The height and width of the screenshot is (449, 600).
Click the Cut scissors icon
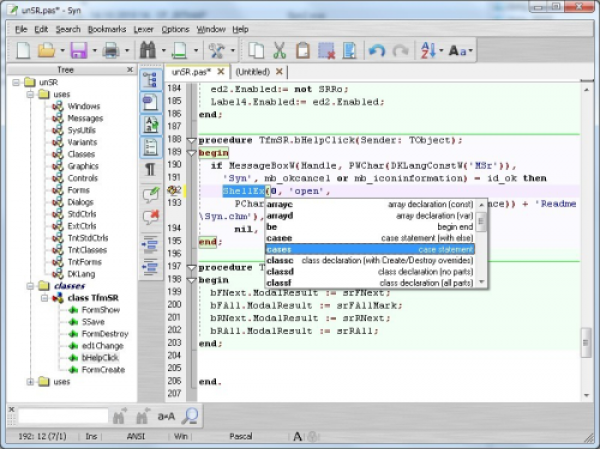279,49
